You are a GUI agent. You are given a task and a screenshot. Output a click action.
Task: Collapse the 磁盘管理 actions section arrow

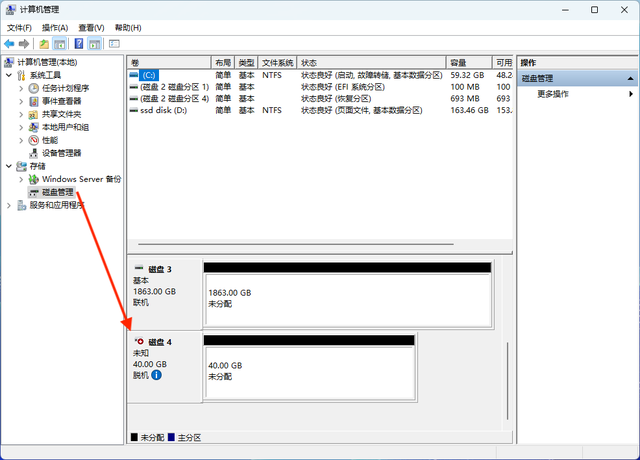(x=631, y=78)
